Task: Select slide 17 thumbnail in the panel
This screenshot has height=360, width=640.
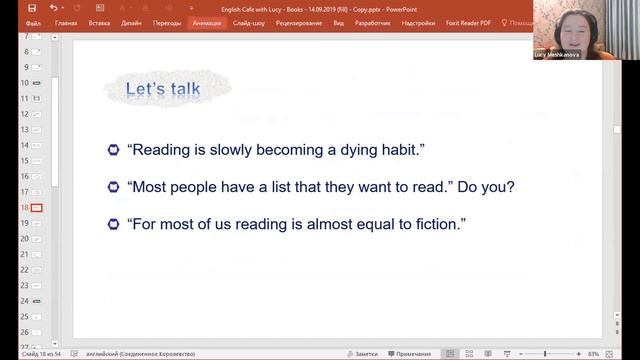Action: [36, 192]
